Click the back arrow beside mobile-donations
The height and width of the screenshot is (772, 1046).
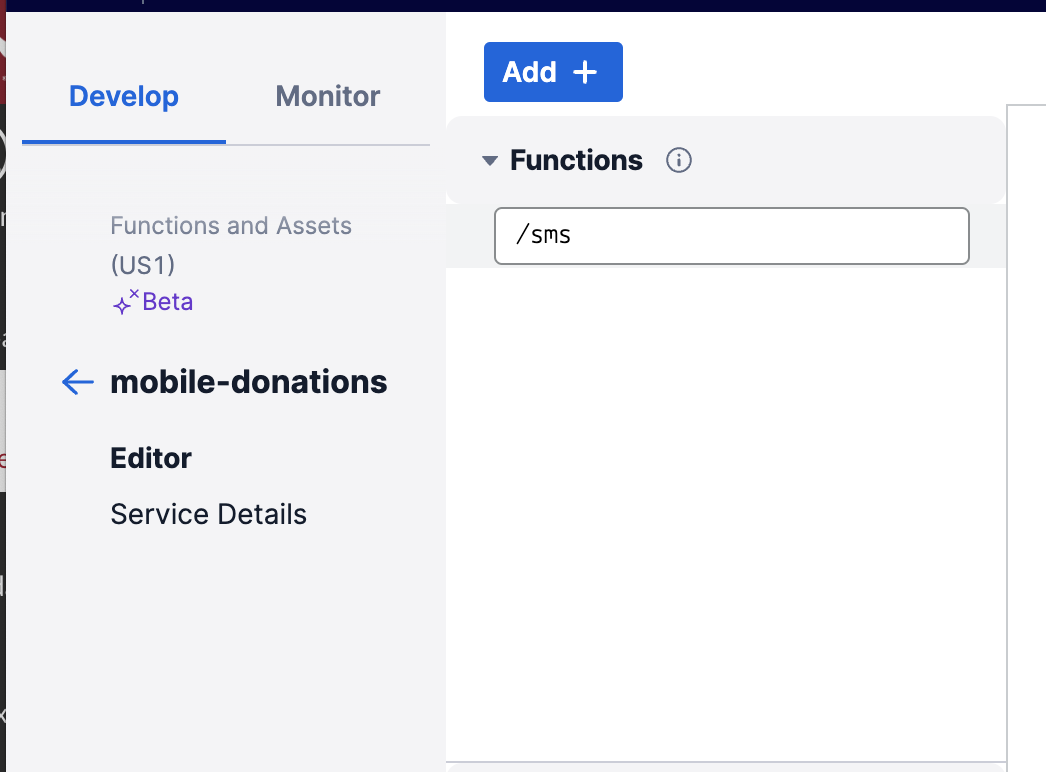tap(77, 382)
